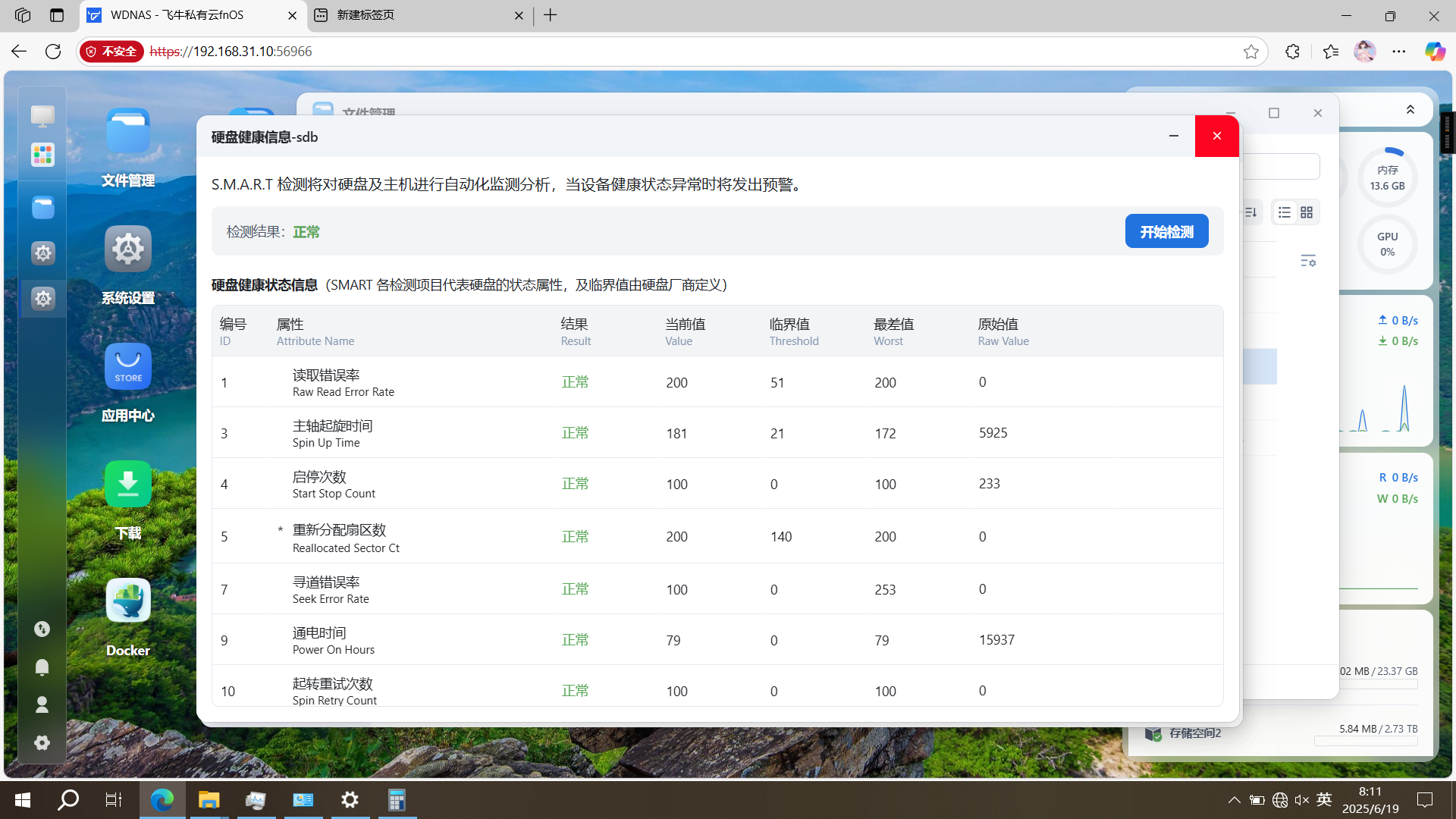The image size is (1456, 819).
Task: Open the favorites list icon
Action: 1330,52
